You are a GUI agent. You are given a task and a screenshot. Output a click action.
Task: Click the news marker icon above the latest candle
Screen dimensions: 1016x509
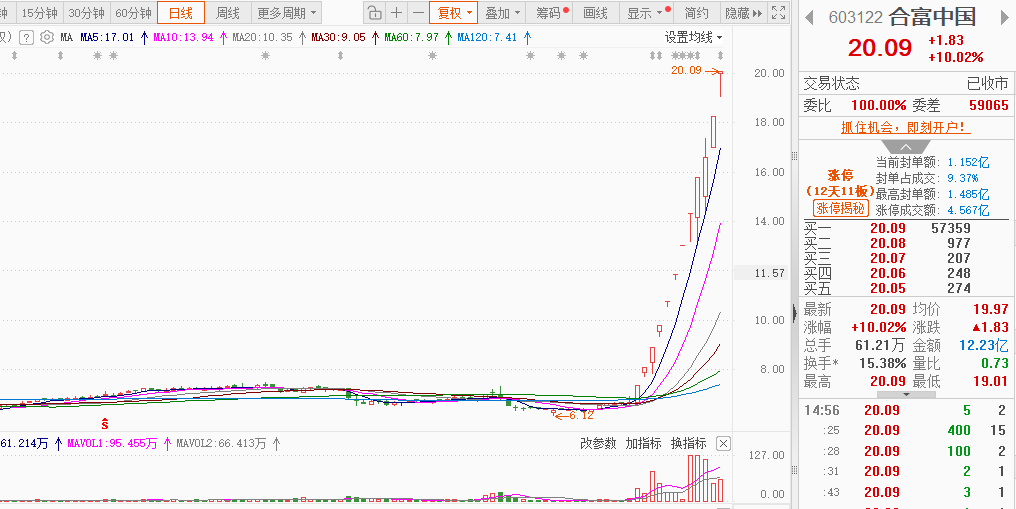coord(720,56)
